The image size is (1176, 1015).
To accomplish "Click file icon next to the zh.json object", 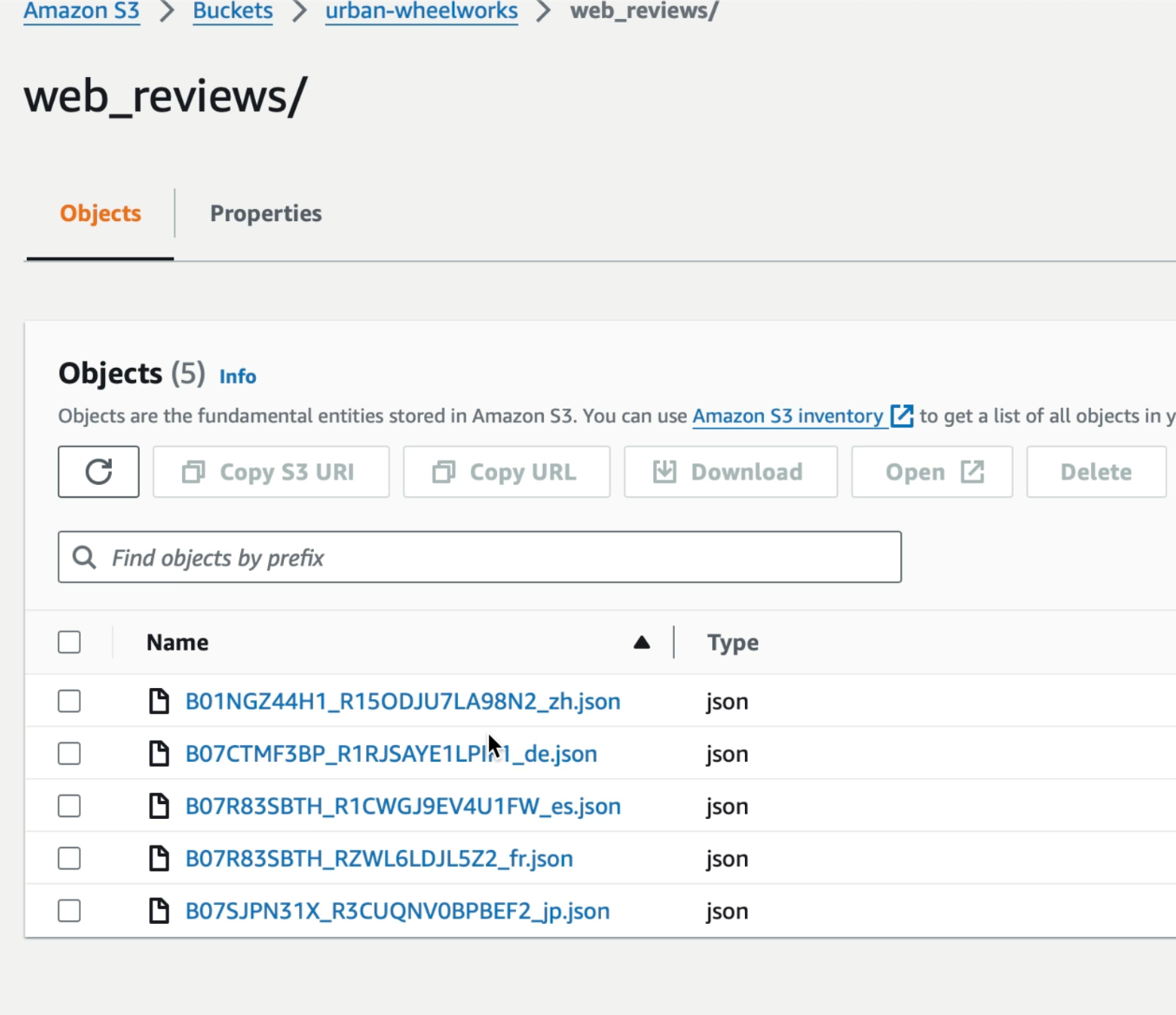I will pyautogui.click(x=159, y=701).
